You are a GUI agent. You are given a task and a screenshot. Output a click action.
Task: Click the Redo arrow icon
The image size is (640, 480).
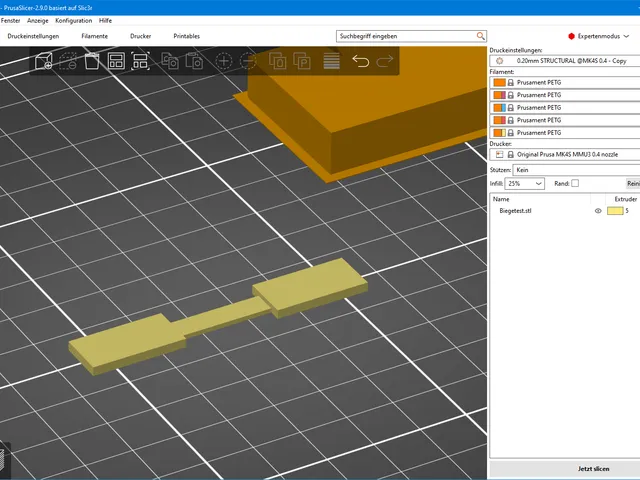pos(384,61)
